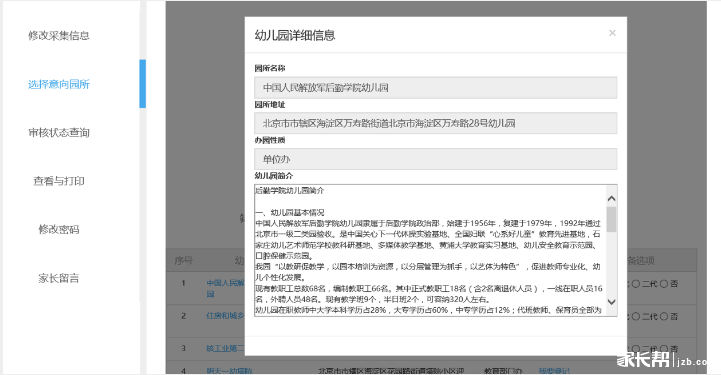Open the 住房和城乡 kindergarten link in row 2
The width and height of the screenshot is (721, 375).
225,316
